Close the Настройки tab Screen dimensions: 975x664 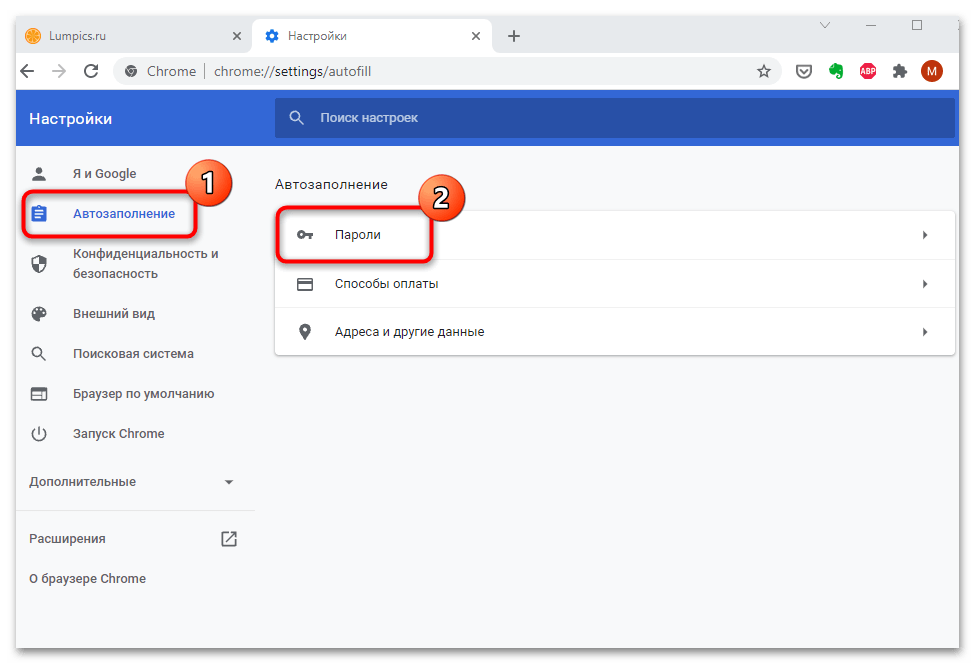pyautogui.click(x=476, y=36)
